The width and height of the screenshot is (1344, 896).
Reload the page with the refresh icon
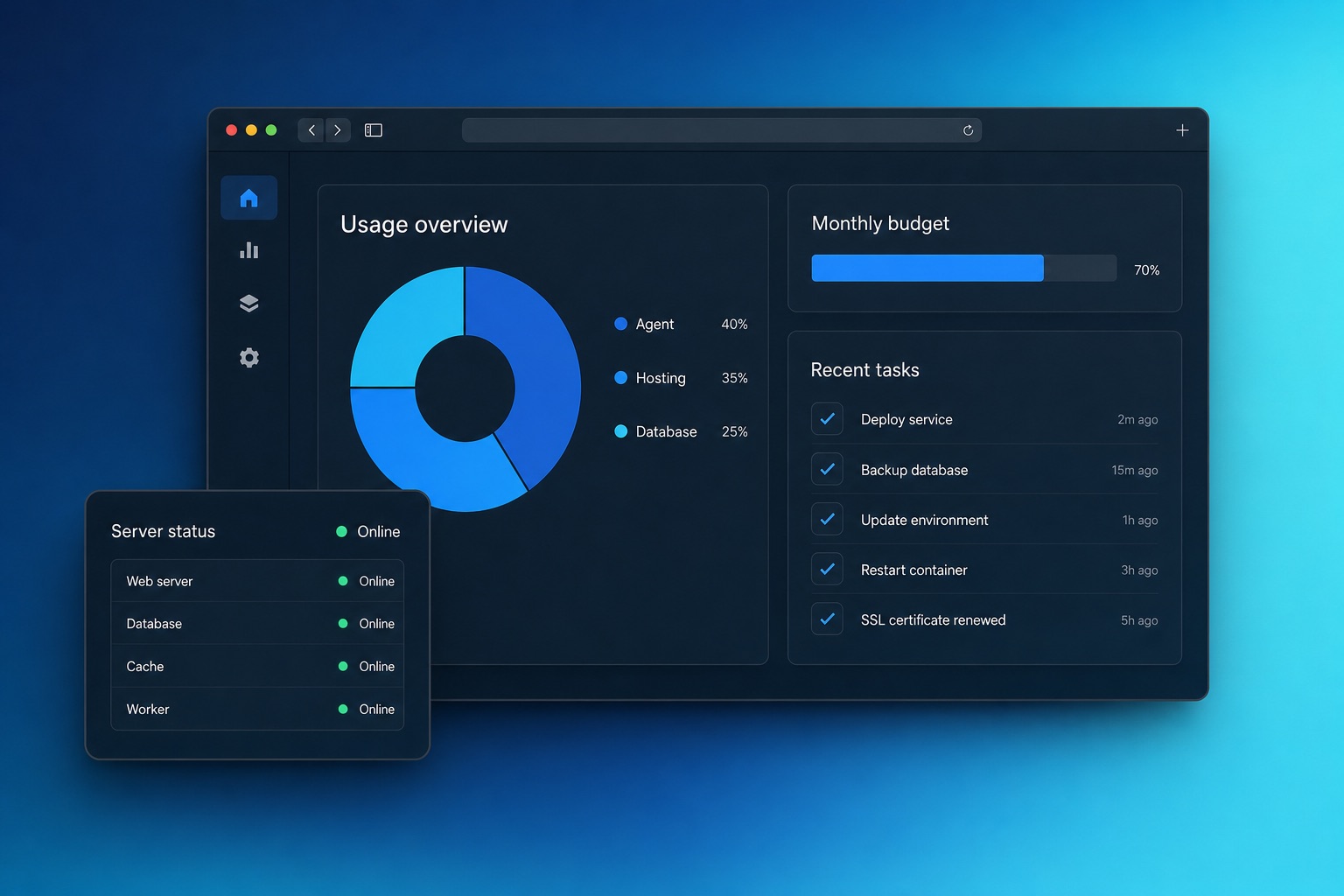click(x=968, y=130)
